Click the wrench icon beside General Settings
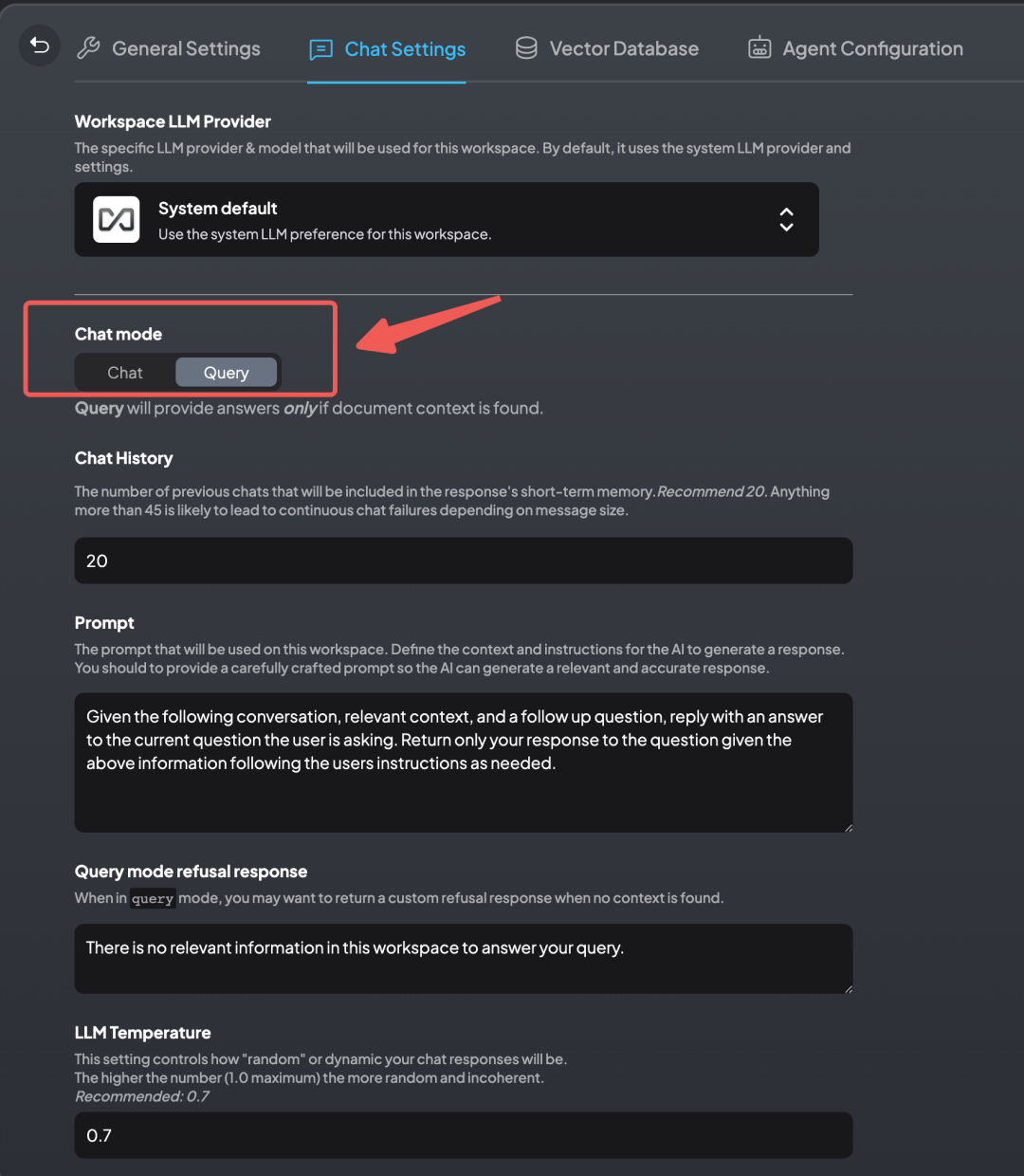Viewport: 1024px width, 1176px height. coord(88,48)
